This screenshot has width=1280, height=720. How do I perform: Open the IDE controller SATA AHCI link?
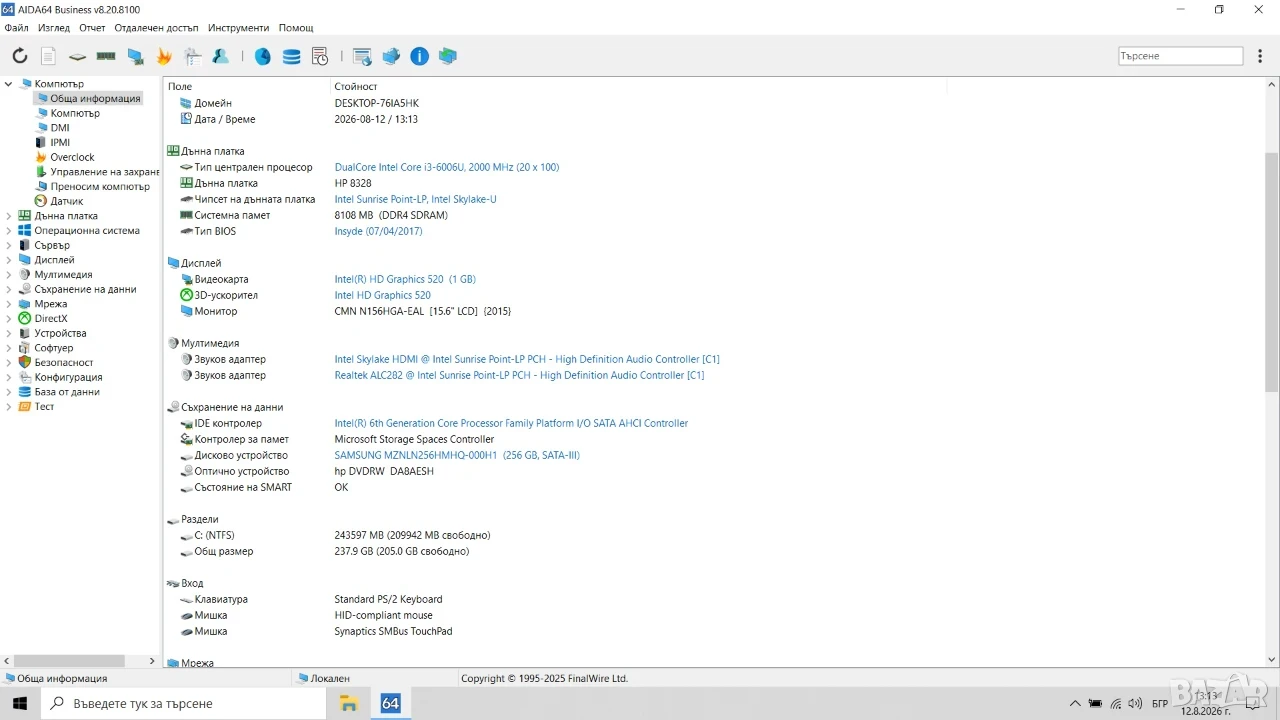point(511,423)
